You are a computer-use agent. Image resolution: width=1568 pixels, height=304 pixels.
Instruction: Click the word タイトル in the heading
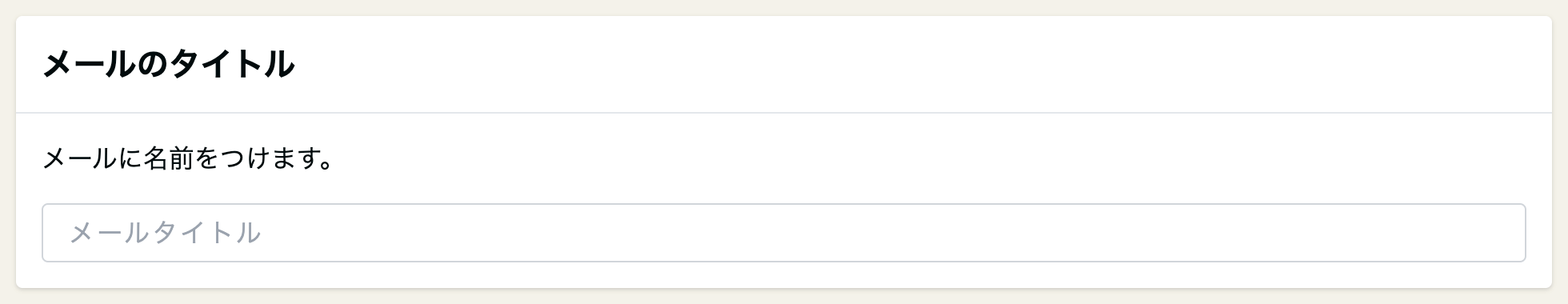point(231,64)
